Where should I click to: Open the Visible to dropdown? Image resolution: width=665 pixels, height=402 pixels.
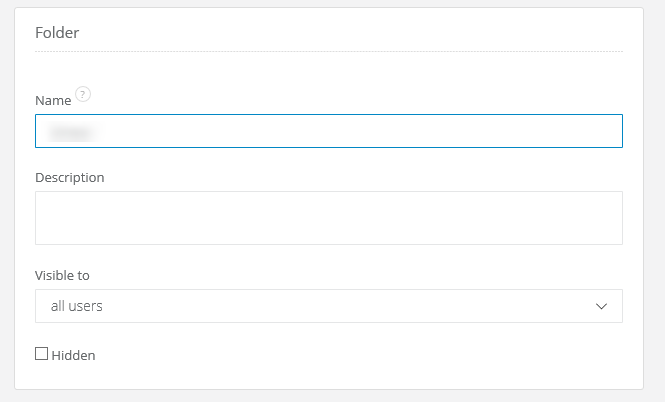click(x=328, y=306)
